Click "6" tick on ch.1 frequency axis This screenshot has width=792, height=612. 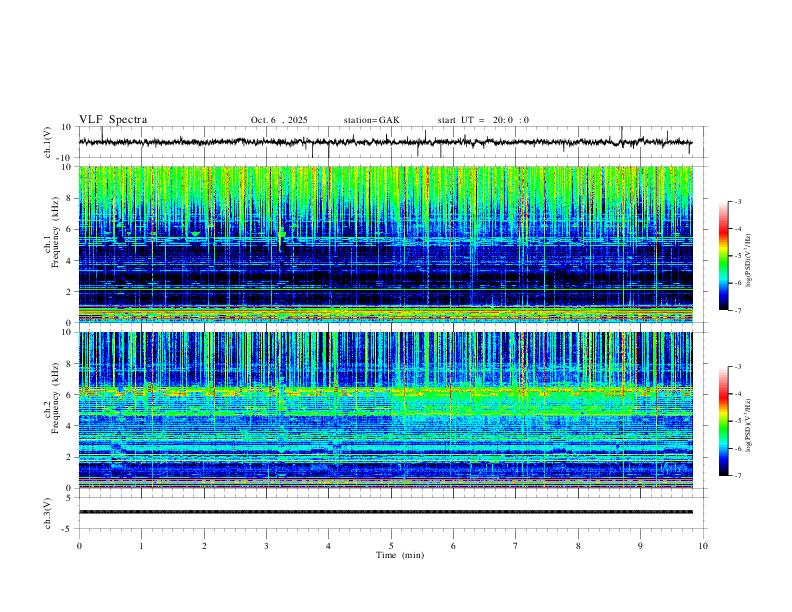point(69,229)
